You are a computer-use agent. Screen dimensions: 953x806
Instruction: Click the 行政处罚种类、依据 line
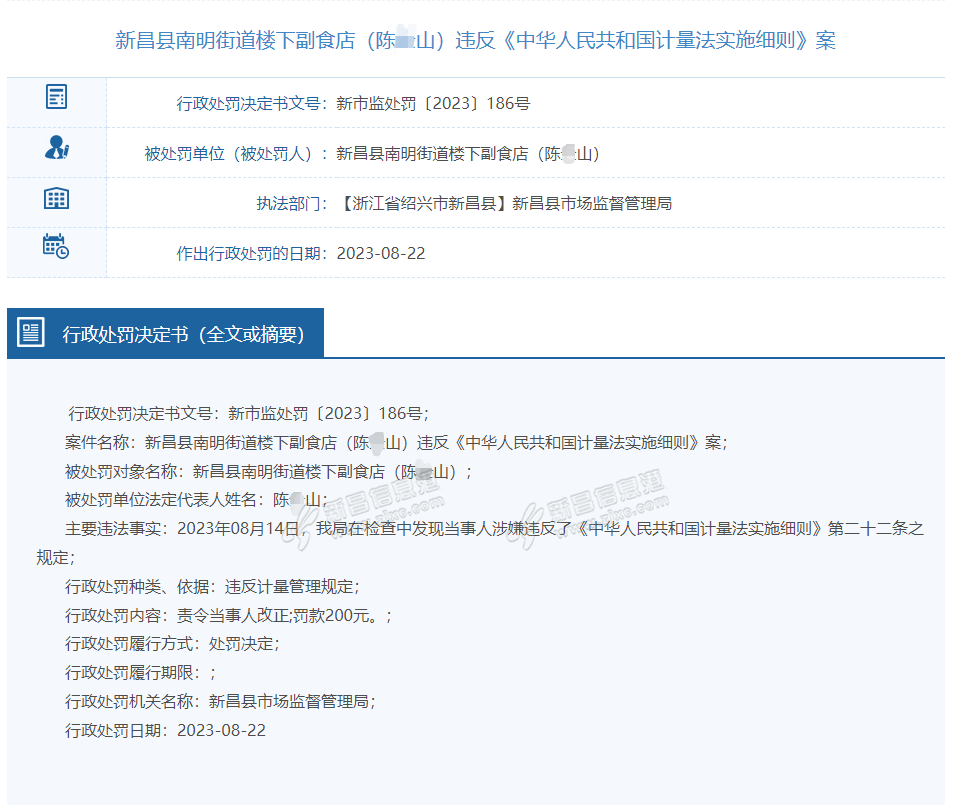point(212,587)
